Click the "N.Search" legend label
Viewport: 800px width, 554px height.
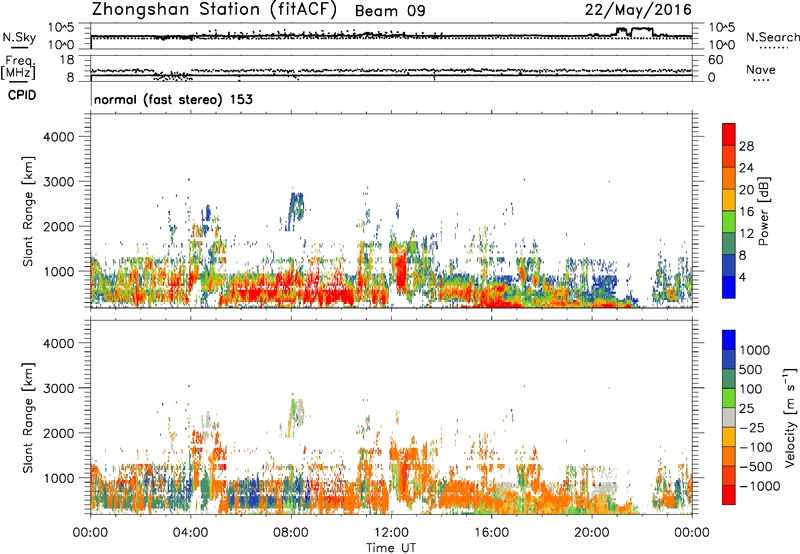(772, 37)
